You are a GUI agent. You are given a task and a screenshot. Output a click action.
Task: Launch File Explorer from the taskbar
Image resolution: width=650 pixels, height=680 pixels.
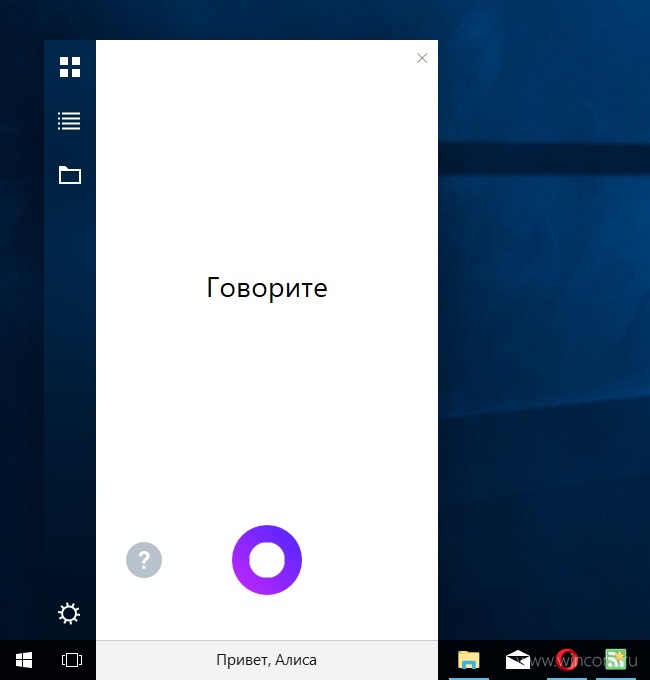click(x=468, y=660)
